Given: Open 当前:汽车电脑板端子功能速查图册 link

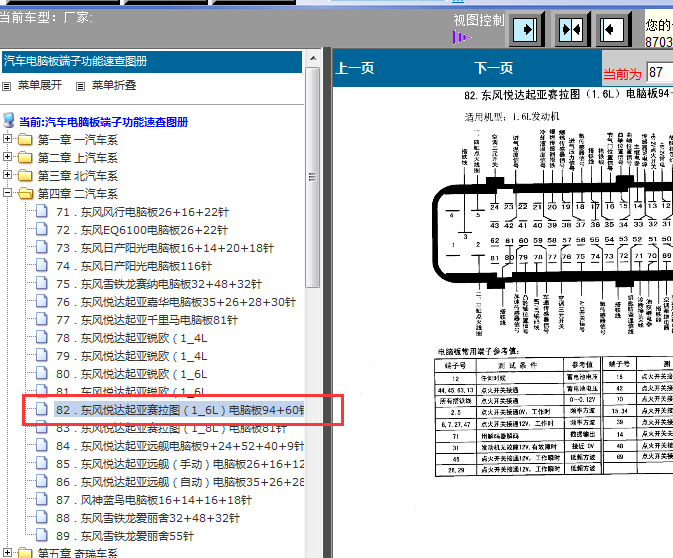Looking at the screenshot, I should tap(103, 122).
